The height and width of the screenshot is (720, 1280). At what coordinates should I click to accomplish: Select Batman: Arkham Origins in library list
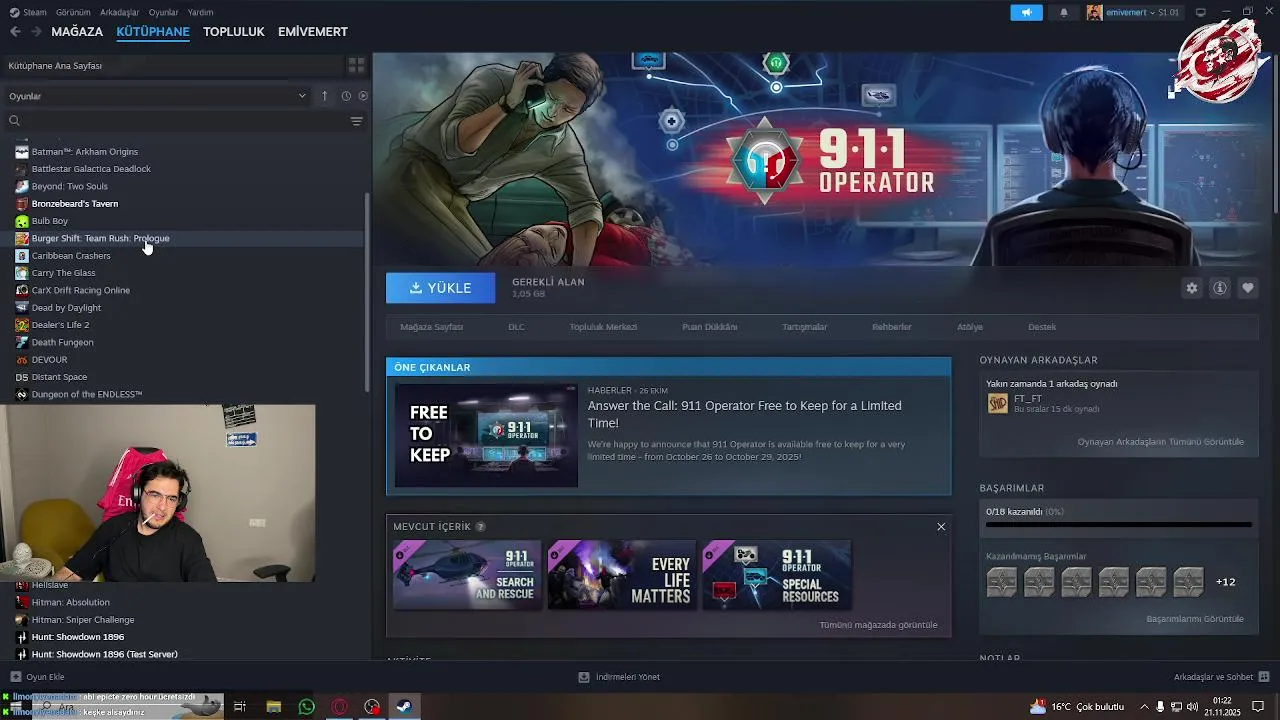(x=85, y=152)
